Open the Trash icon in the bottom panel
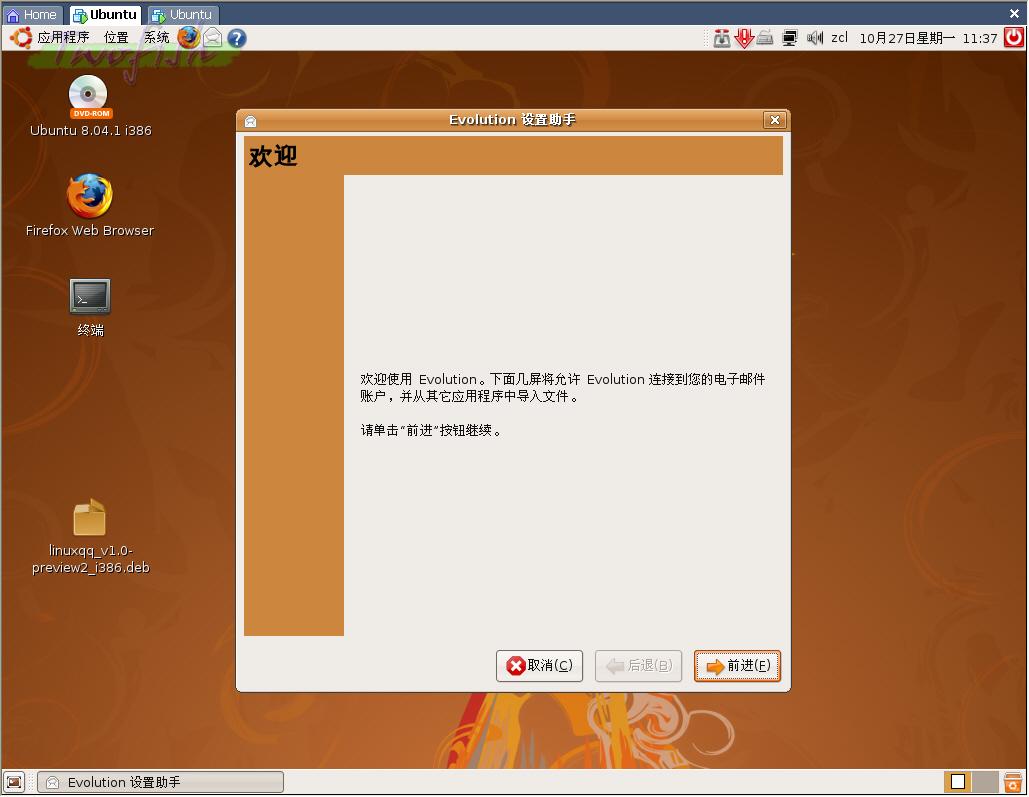This screenshot has height=797, width=1029. click(x=1013, y=782)
